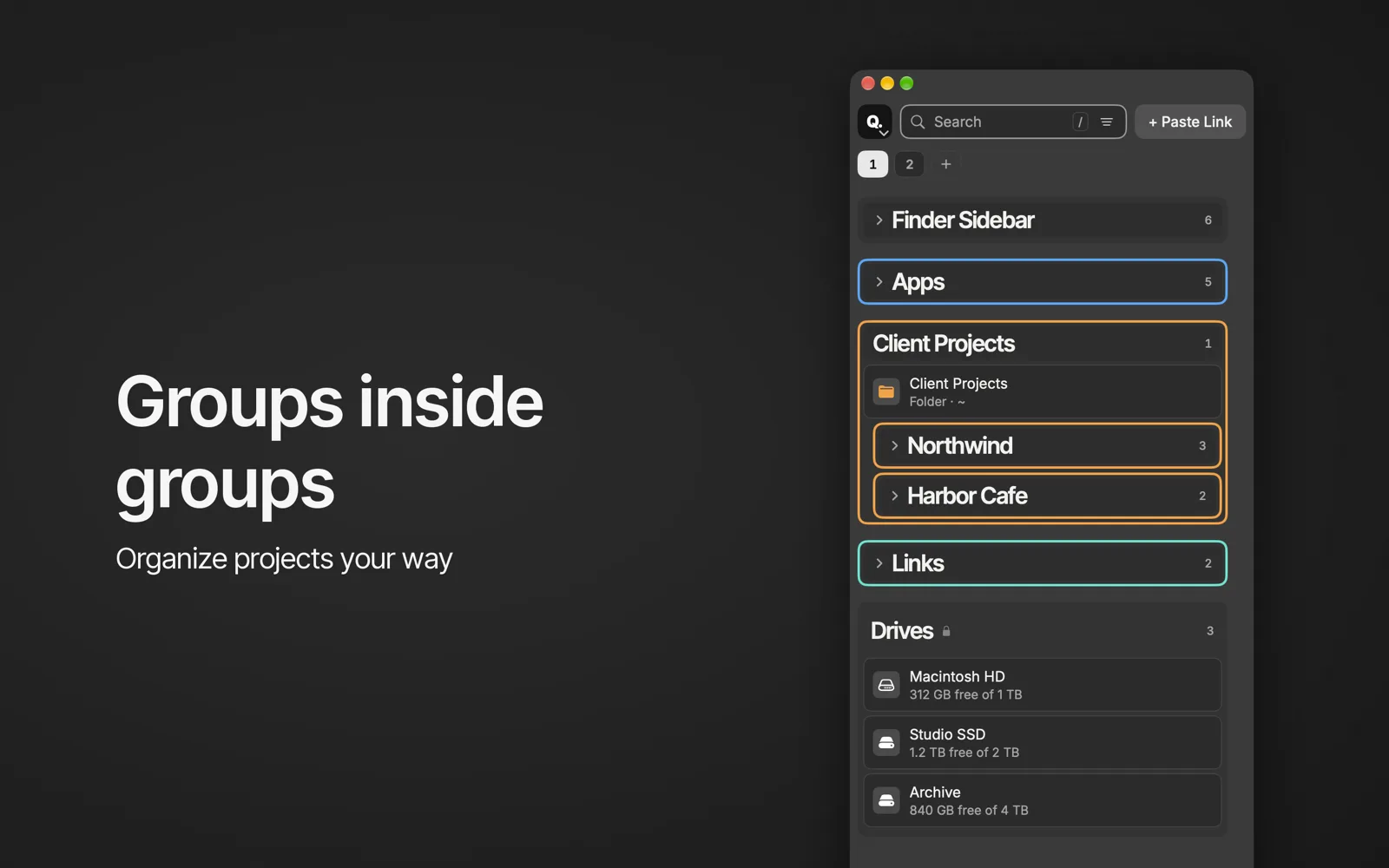Click the Macintosh HD drive icon

pyautogui.click(x=886, y=685)
